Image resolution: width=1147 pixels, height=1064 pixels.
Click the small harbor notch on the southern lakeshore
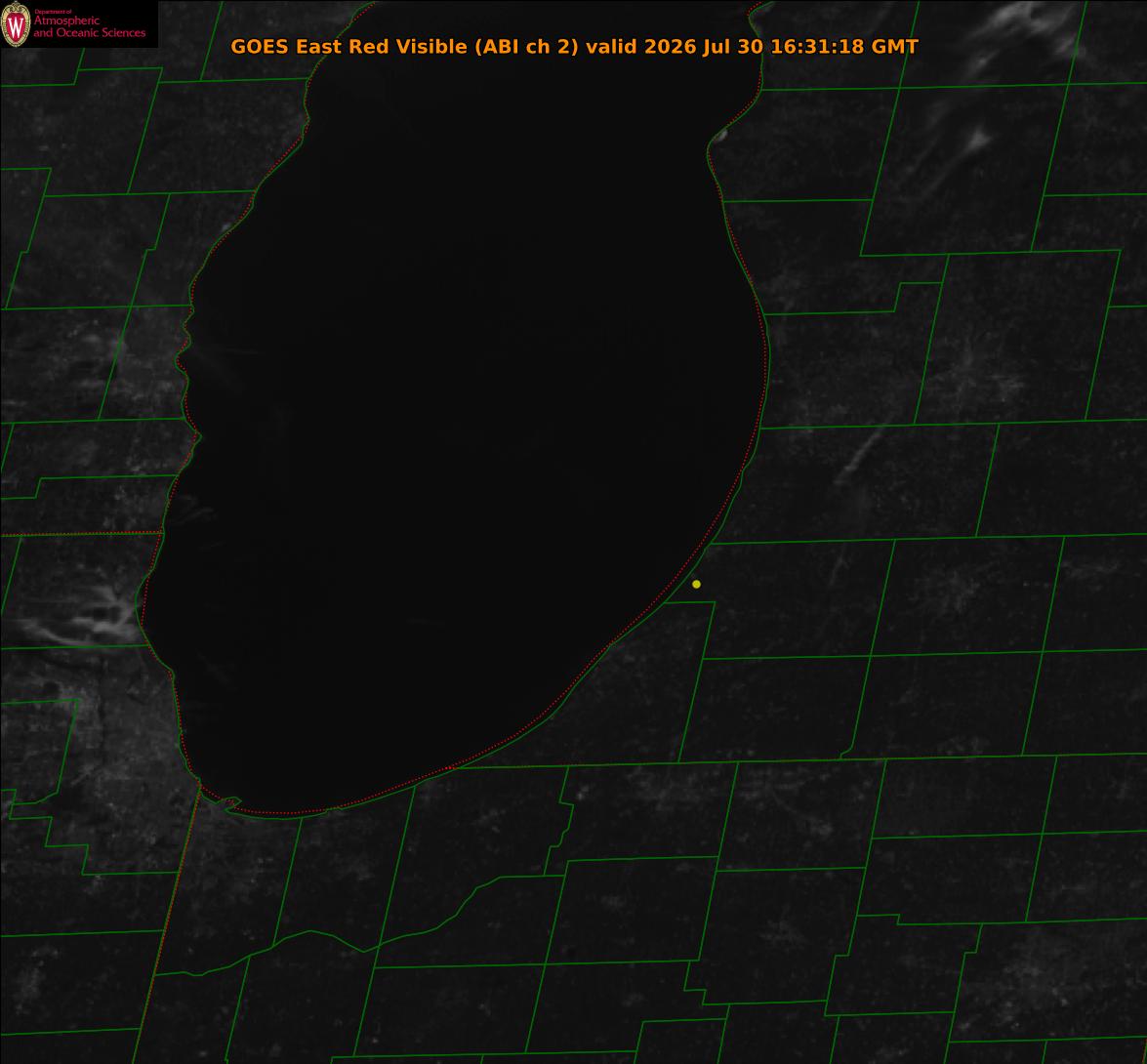[231, 803]
